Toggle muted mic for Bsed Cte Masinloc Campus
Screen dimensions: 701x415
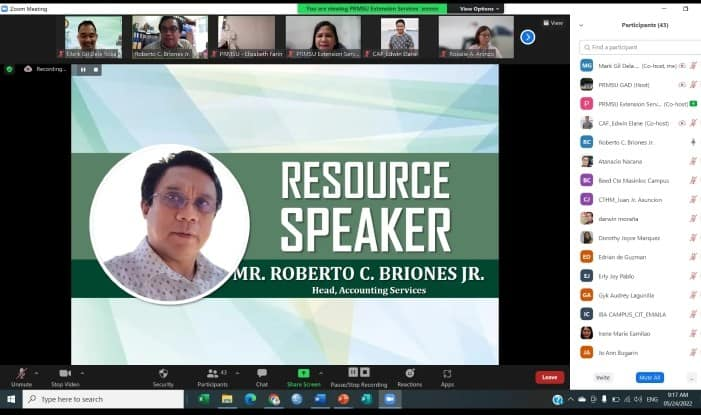coord(693,181)
